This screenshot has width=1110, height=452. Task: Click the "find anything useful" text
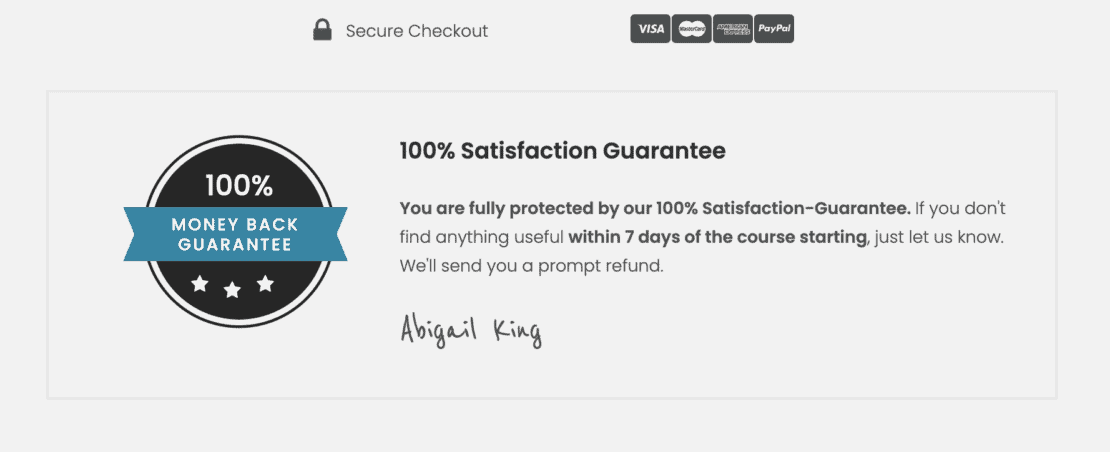tap(482, 238)
